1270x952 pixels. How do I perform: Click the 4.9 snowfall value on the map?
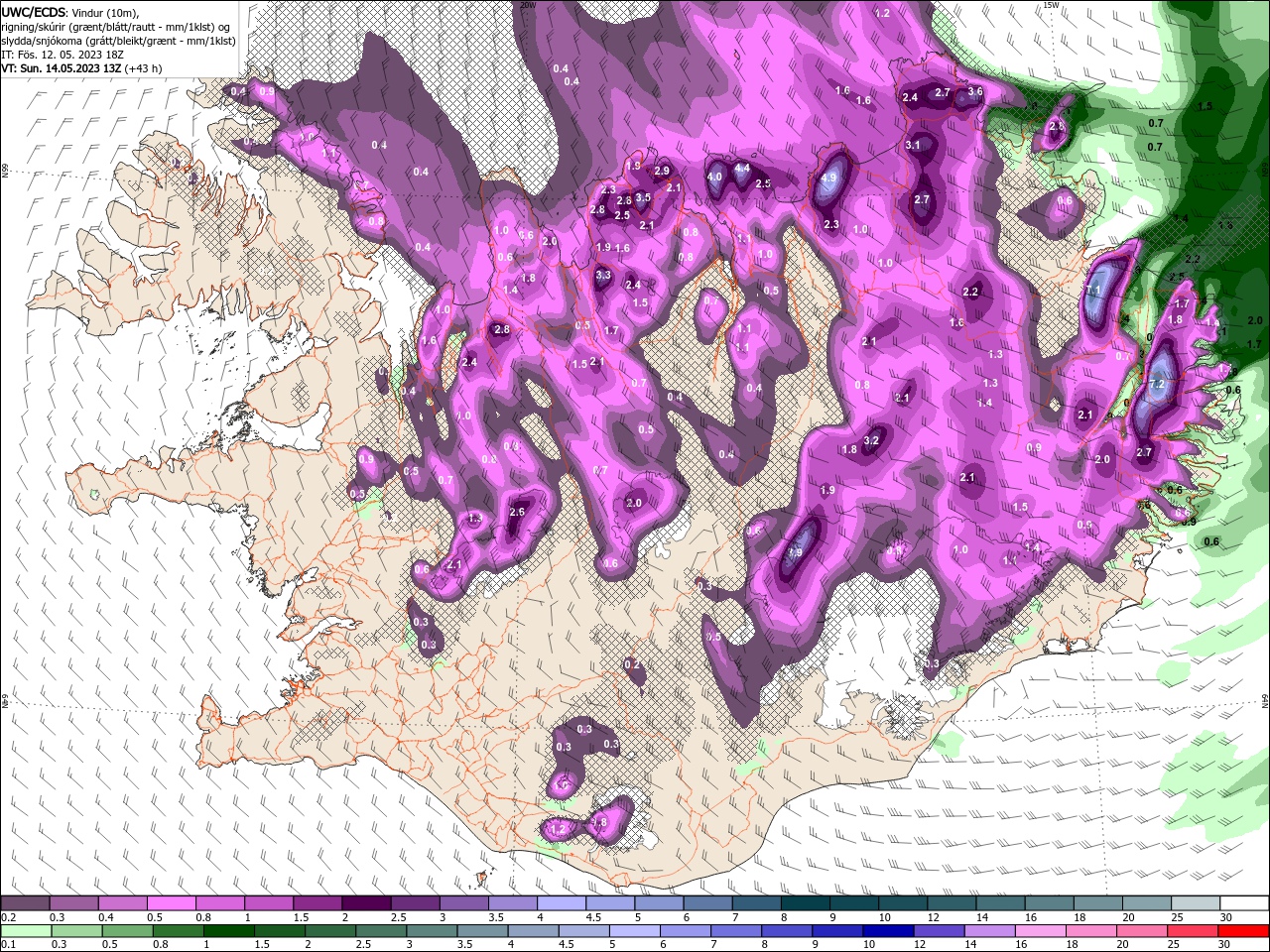click(830, 178)
